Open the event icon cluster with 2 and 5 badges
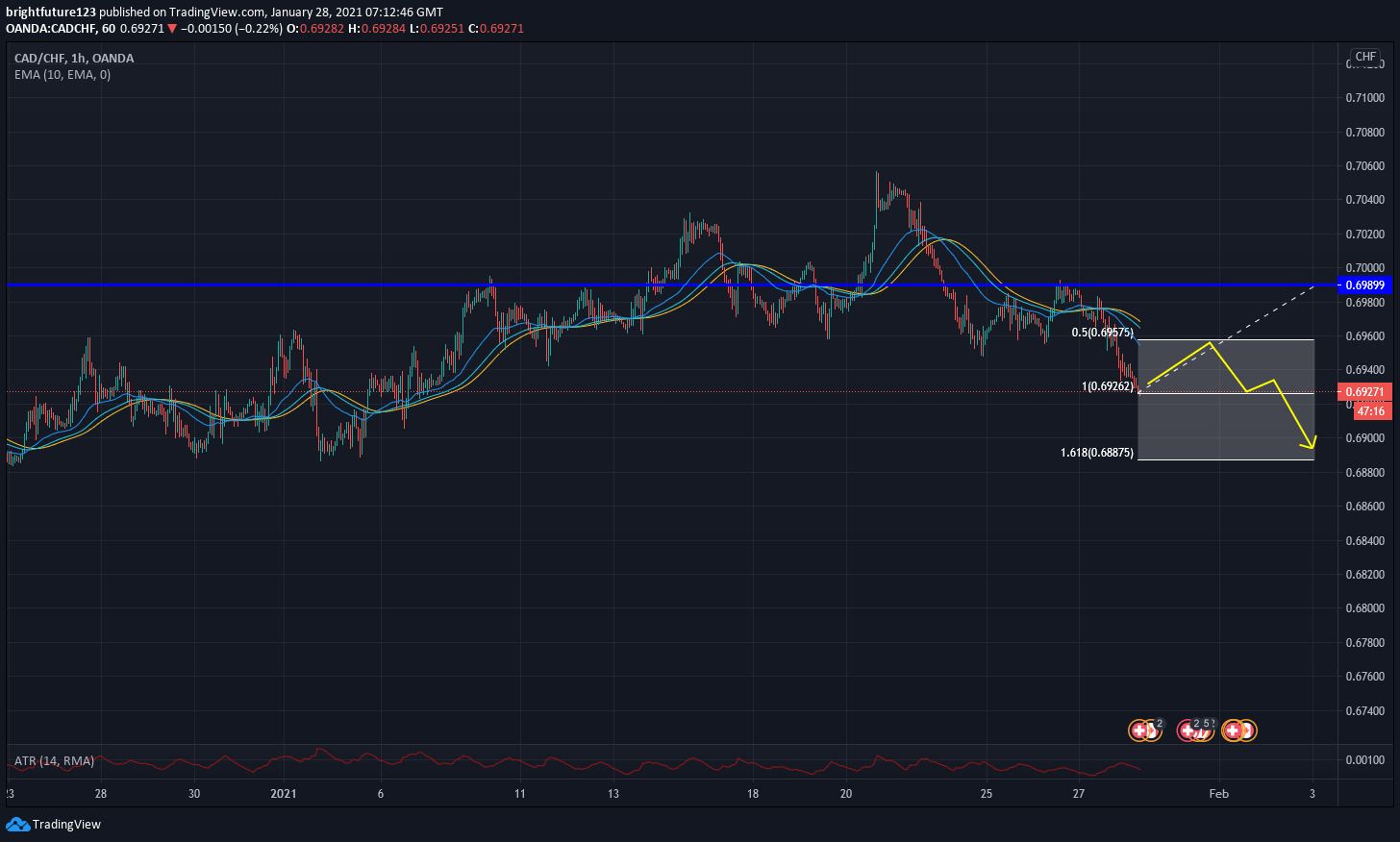The height and width of the screenshot is (842, 1400). tap(1196, 731)
